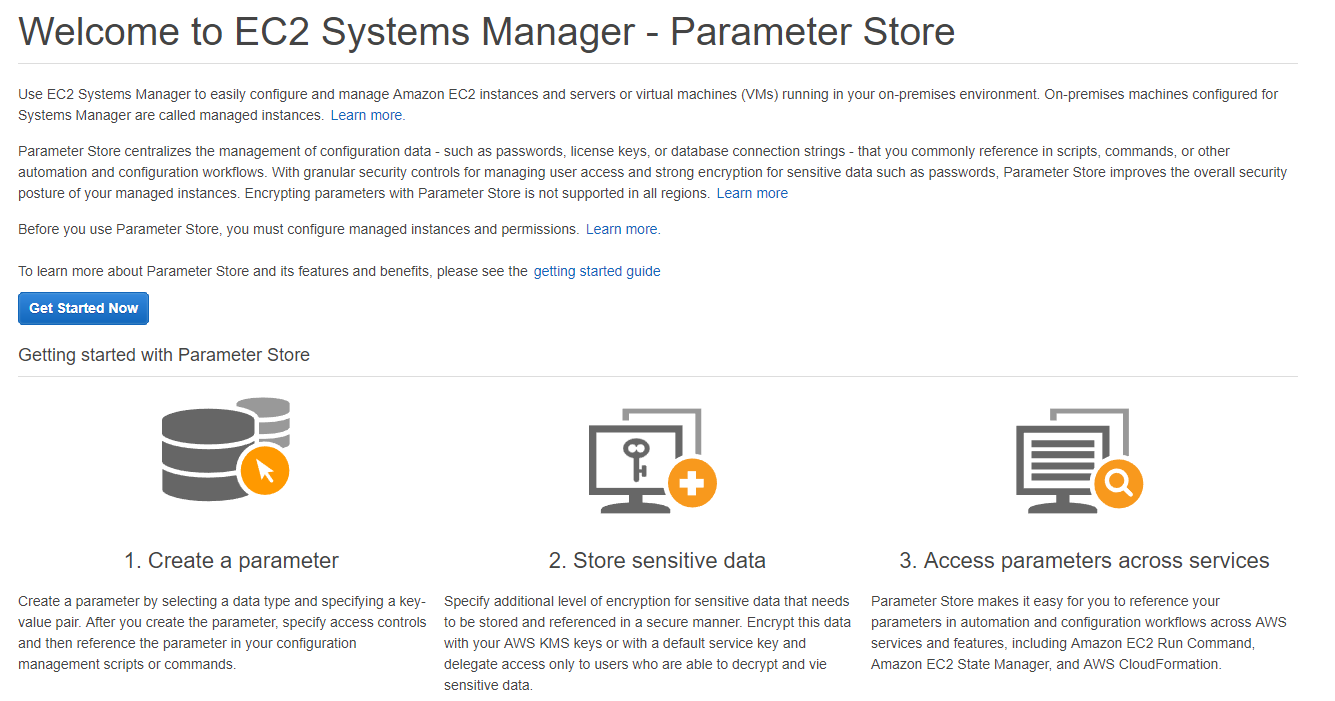Click the orange cursor badge on database icon
Viewport: 1335px width, 701px height.
click(x=264, y=469)
